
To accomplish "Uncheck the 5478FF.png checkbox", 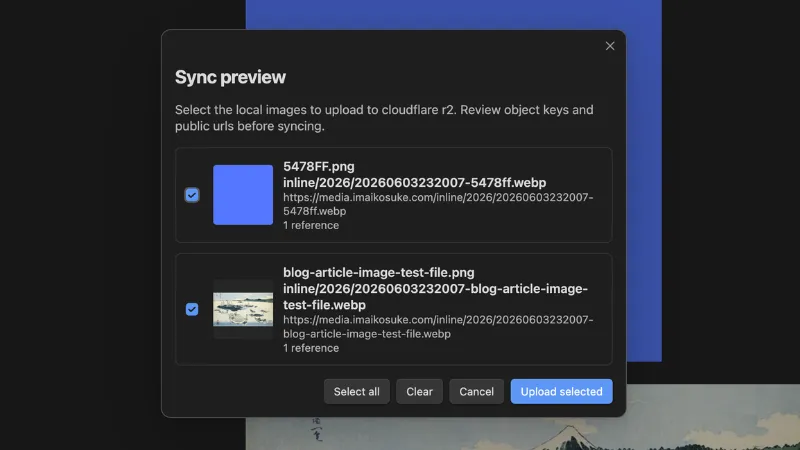I will coord(192,195).
